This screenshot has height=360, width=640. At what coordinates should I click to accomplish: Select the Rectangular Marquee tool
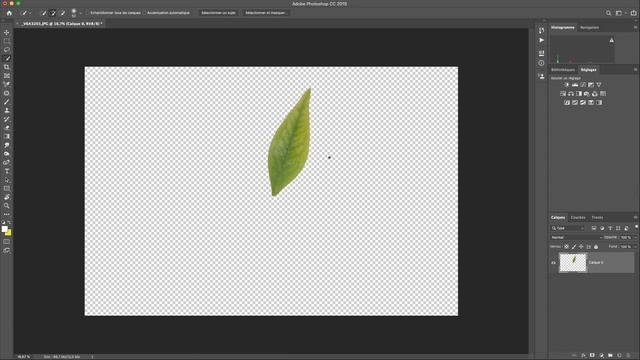(x=7, y=41)
